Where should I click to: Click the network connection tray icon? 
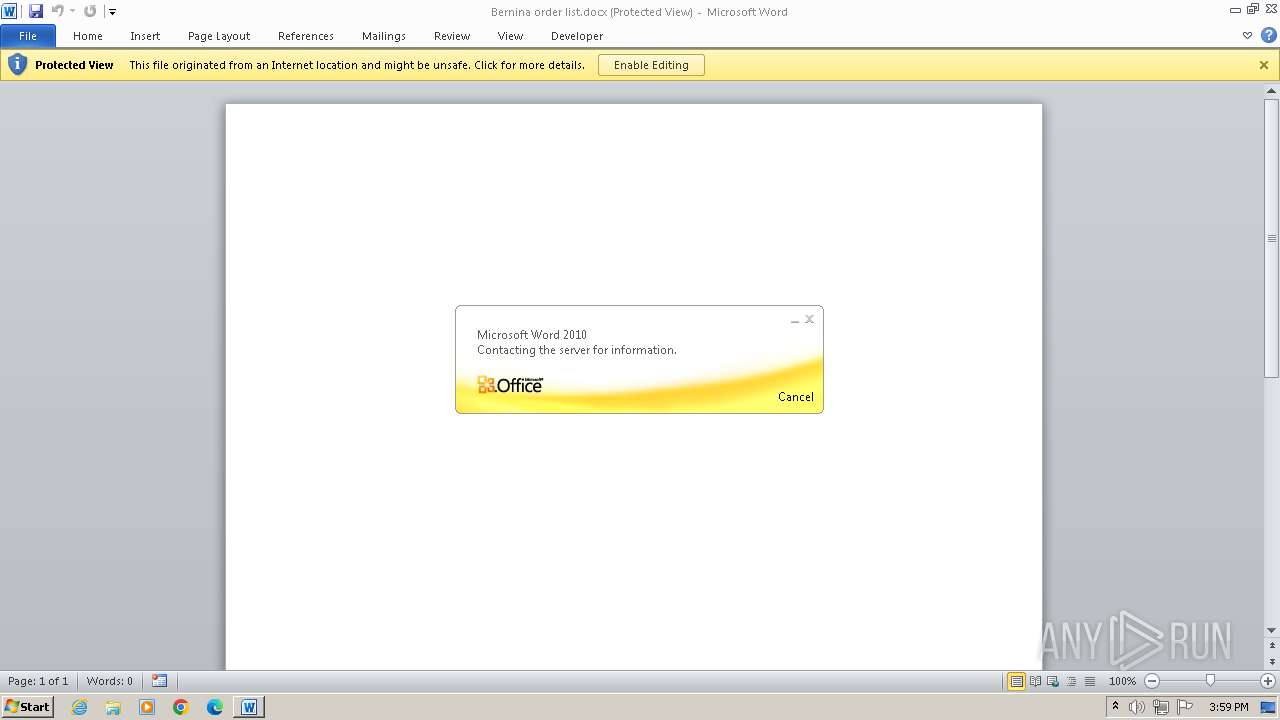coord(1161,707)
